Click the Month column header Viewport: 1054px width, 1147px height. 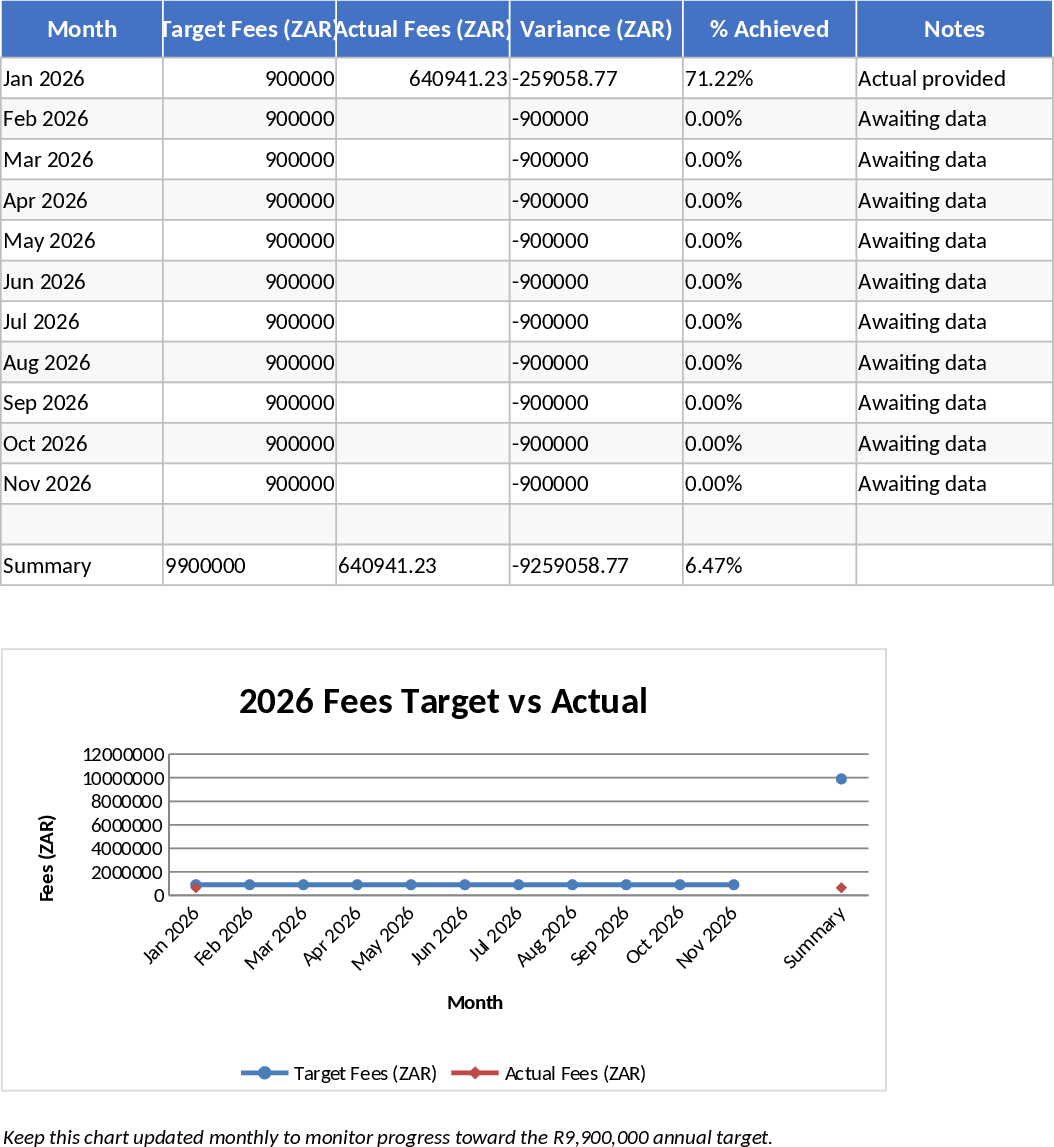coord(81,29)
